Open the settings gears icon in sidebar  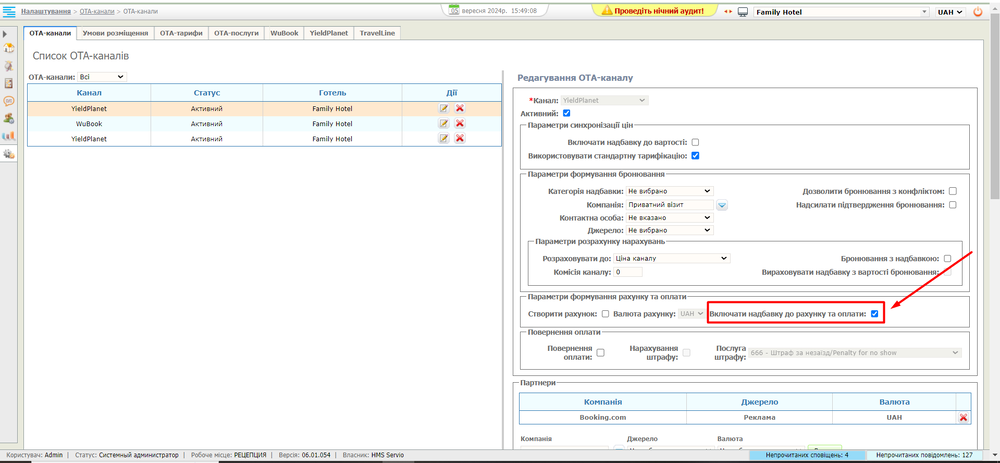9,154
